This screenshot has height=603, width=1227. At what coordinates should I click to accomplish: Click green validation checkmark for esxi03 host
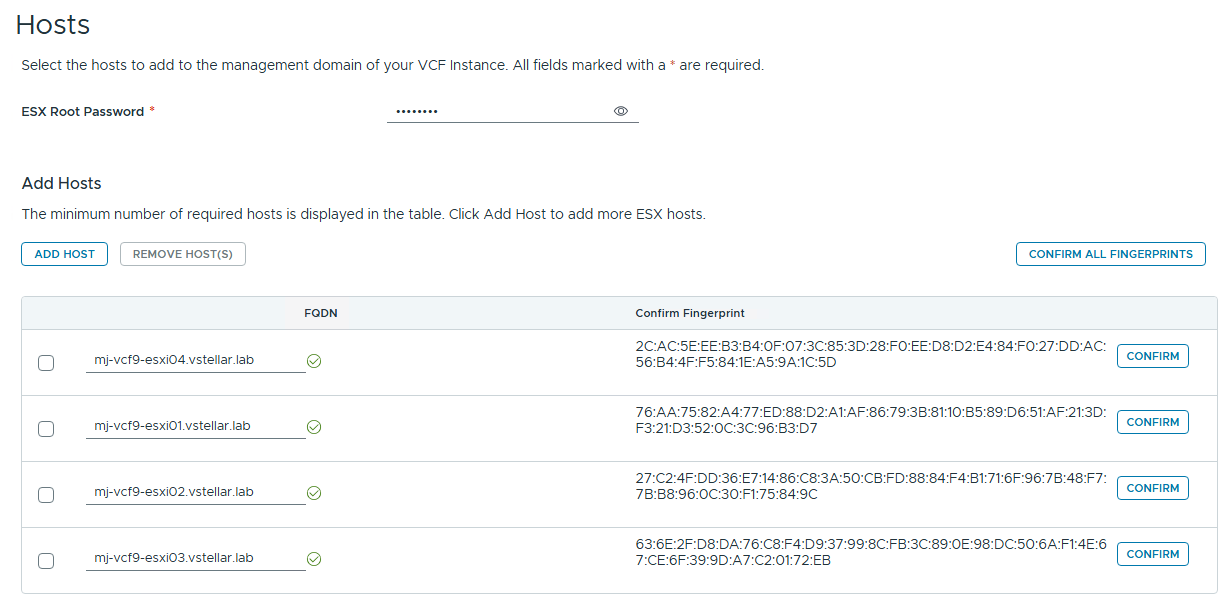tap(314, 559)
